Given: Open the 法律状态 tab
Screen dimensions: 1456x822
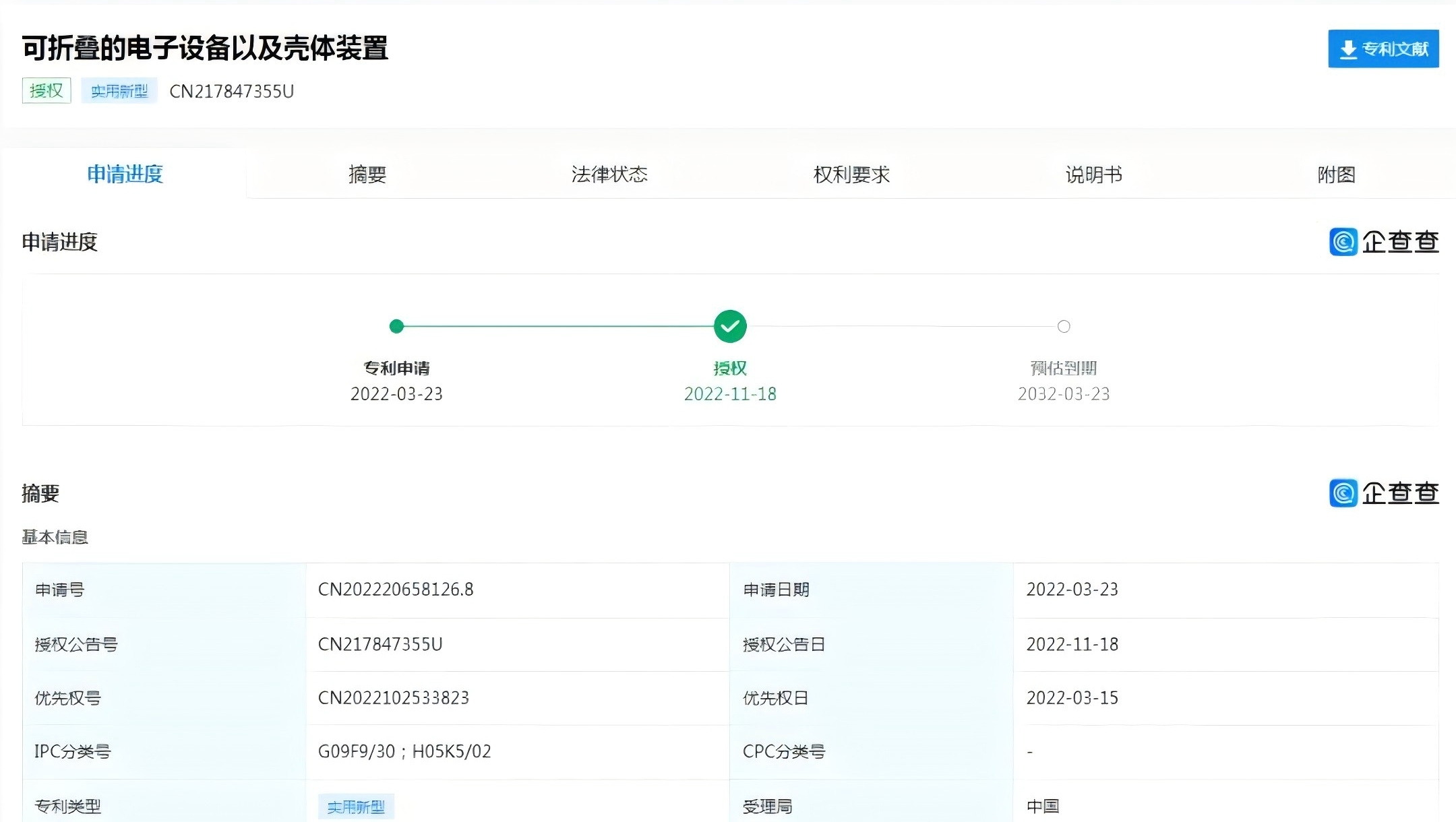Looking at the screenshot, I should [609, 175].
